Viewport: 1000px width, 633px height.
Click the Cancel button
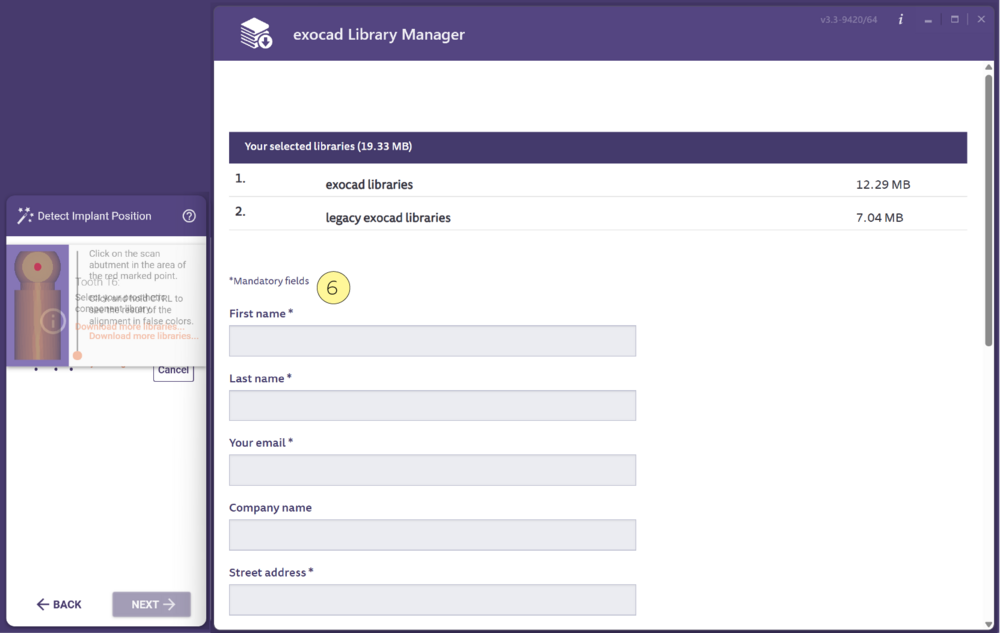pyautogui.click(x=173, y=371)
